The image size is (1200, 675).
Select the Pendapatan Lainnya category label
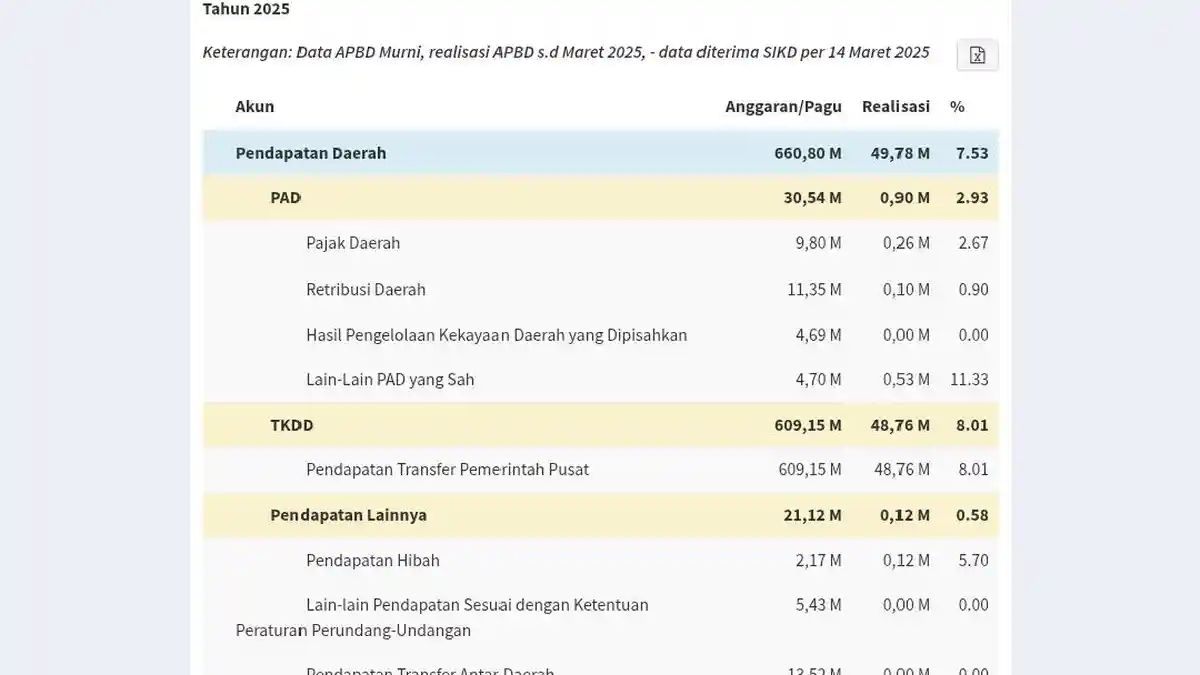coord(348,515)
